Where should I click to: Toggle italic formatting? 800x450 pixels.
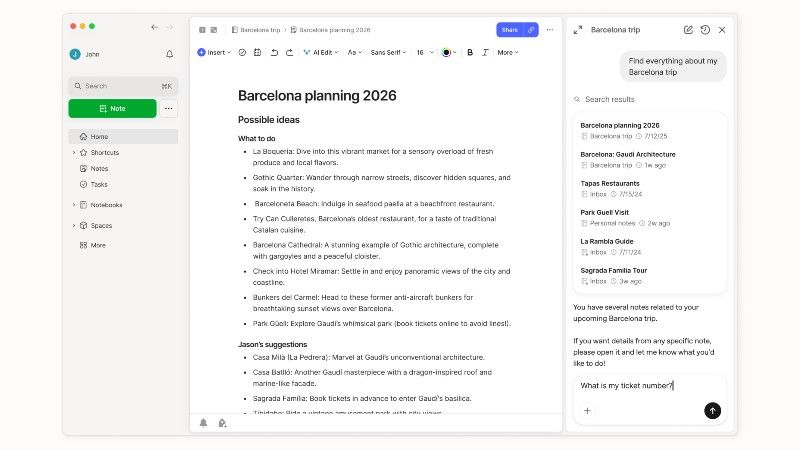485,52
